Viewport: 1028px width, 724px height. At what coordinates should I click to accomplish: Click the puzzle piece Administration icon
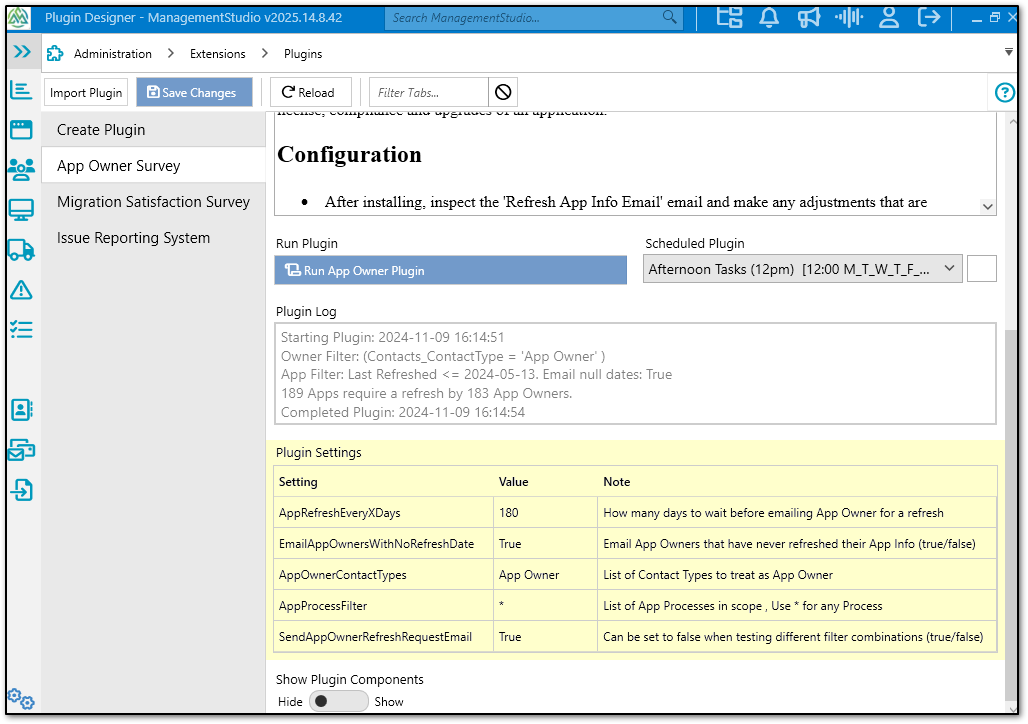pos(55,53)
